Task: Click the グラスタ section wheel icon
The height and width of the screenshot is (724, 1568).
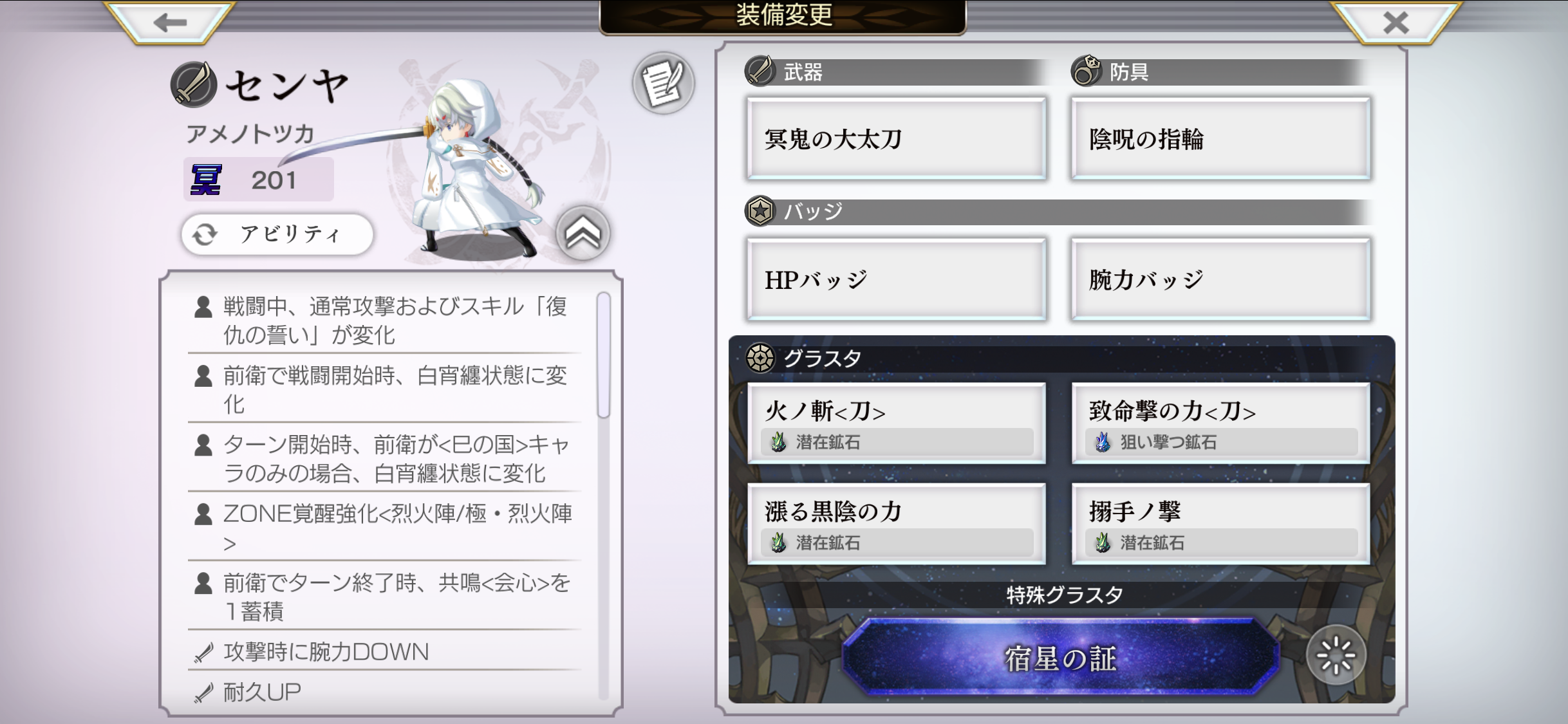Action: 760,358
